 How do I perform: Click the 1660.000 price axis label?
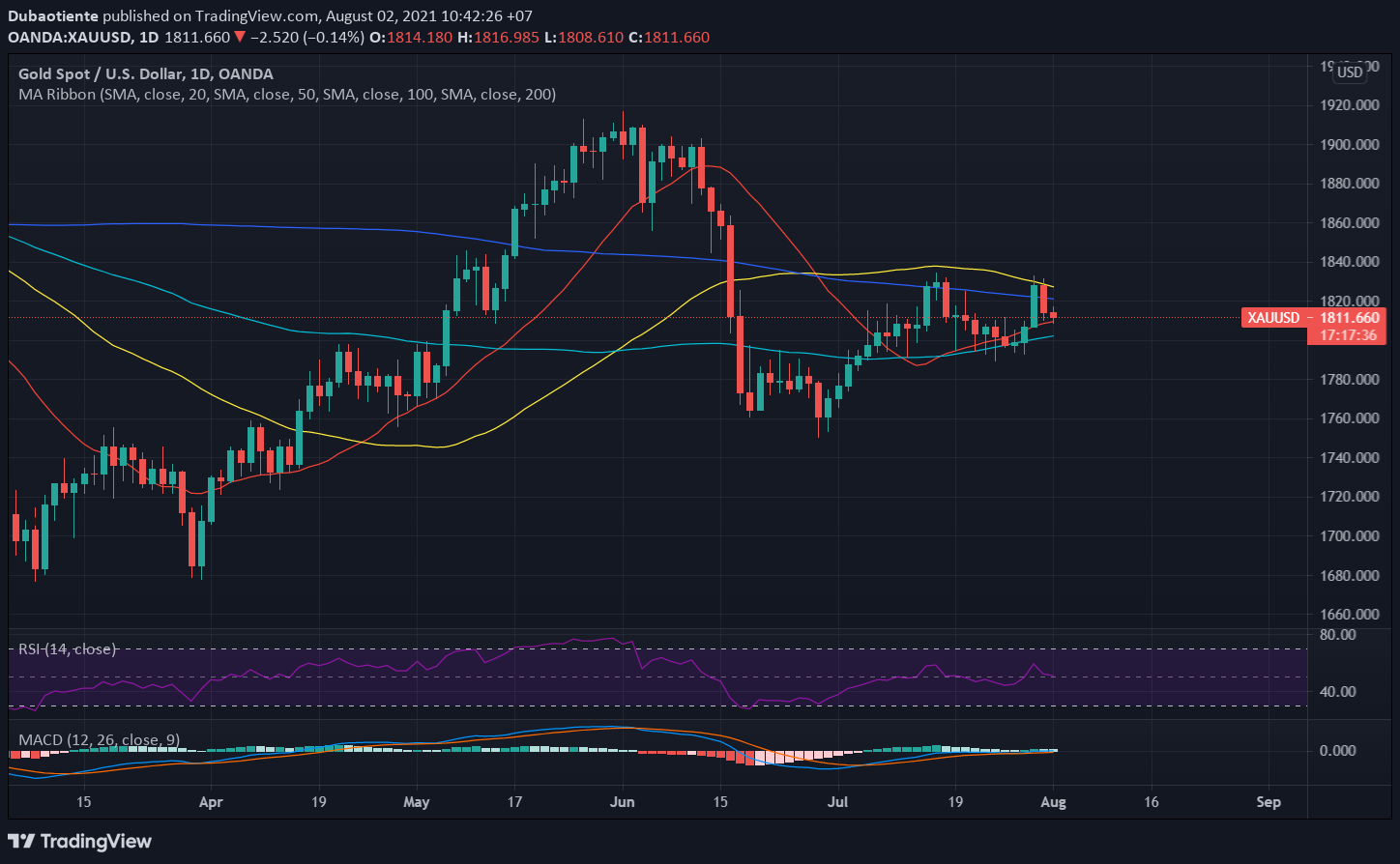pyautogui.click(x=1349, y=615)
